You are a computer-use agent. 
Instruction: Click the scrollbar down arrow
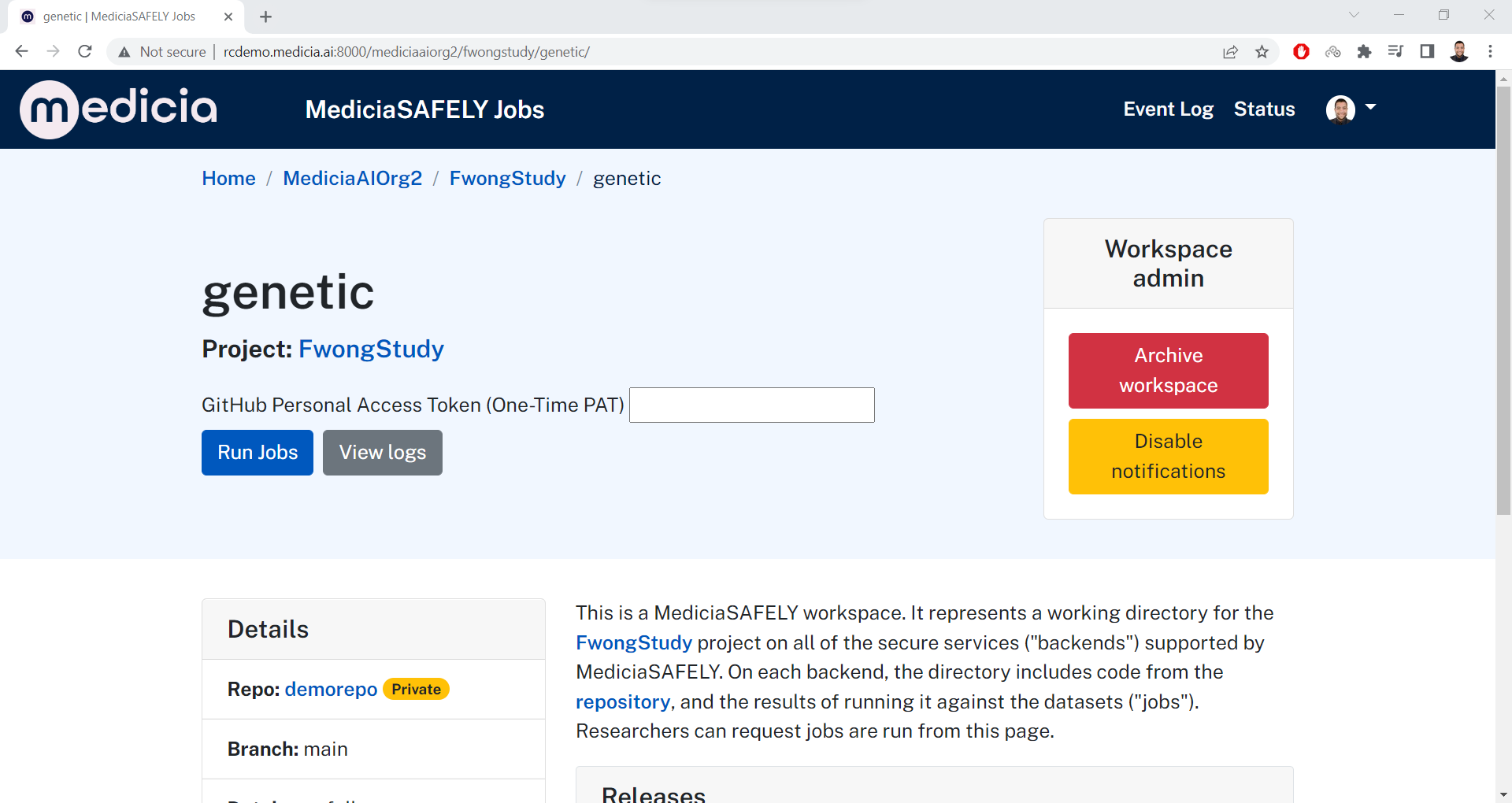[1503, 794]
